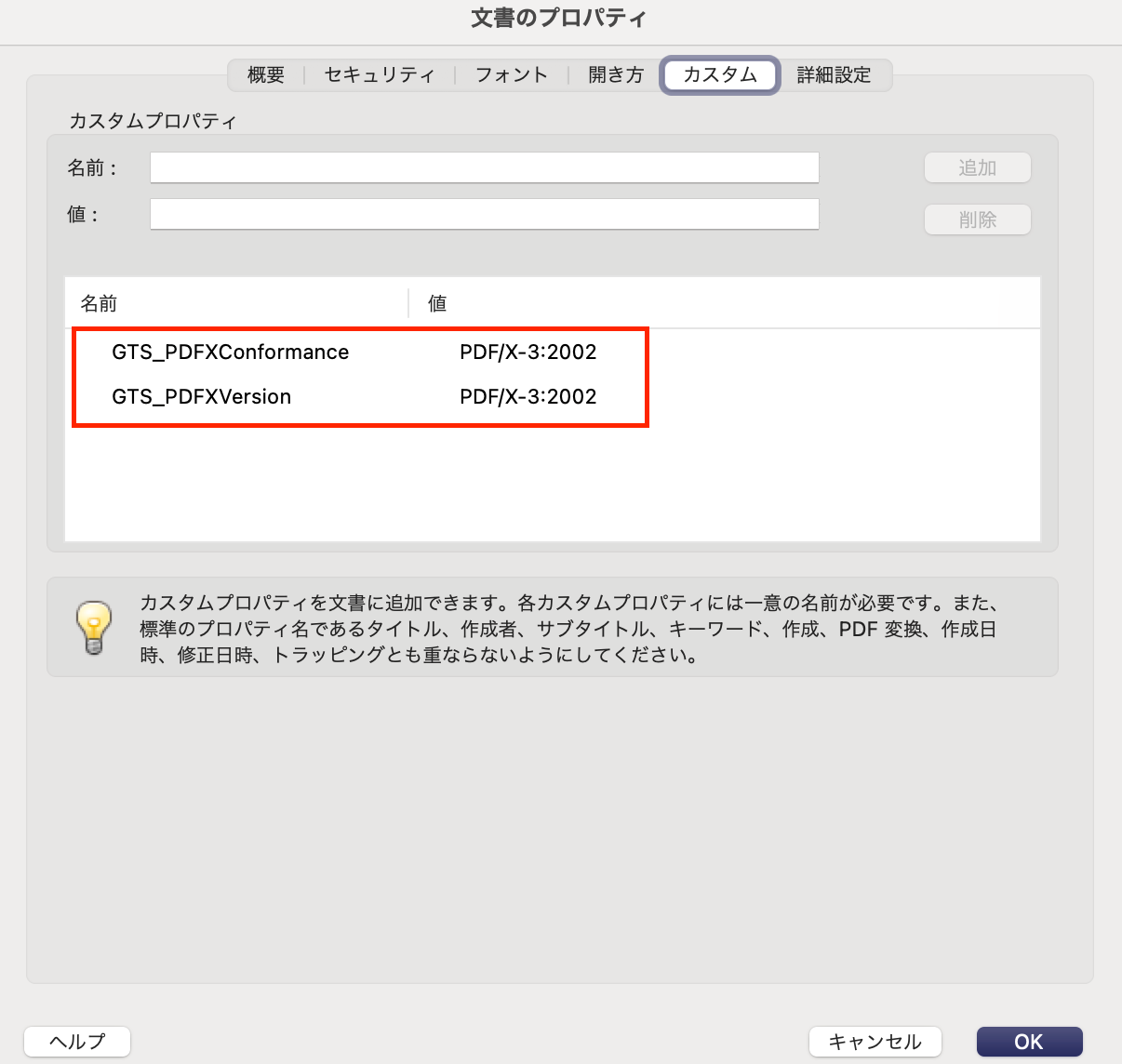Open the 詳細設定 tab
Viewport: 1122px width, 1064px height.
tap(835, 75)
